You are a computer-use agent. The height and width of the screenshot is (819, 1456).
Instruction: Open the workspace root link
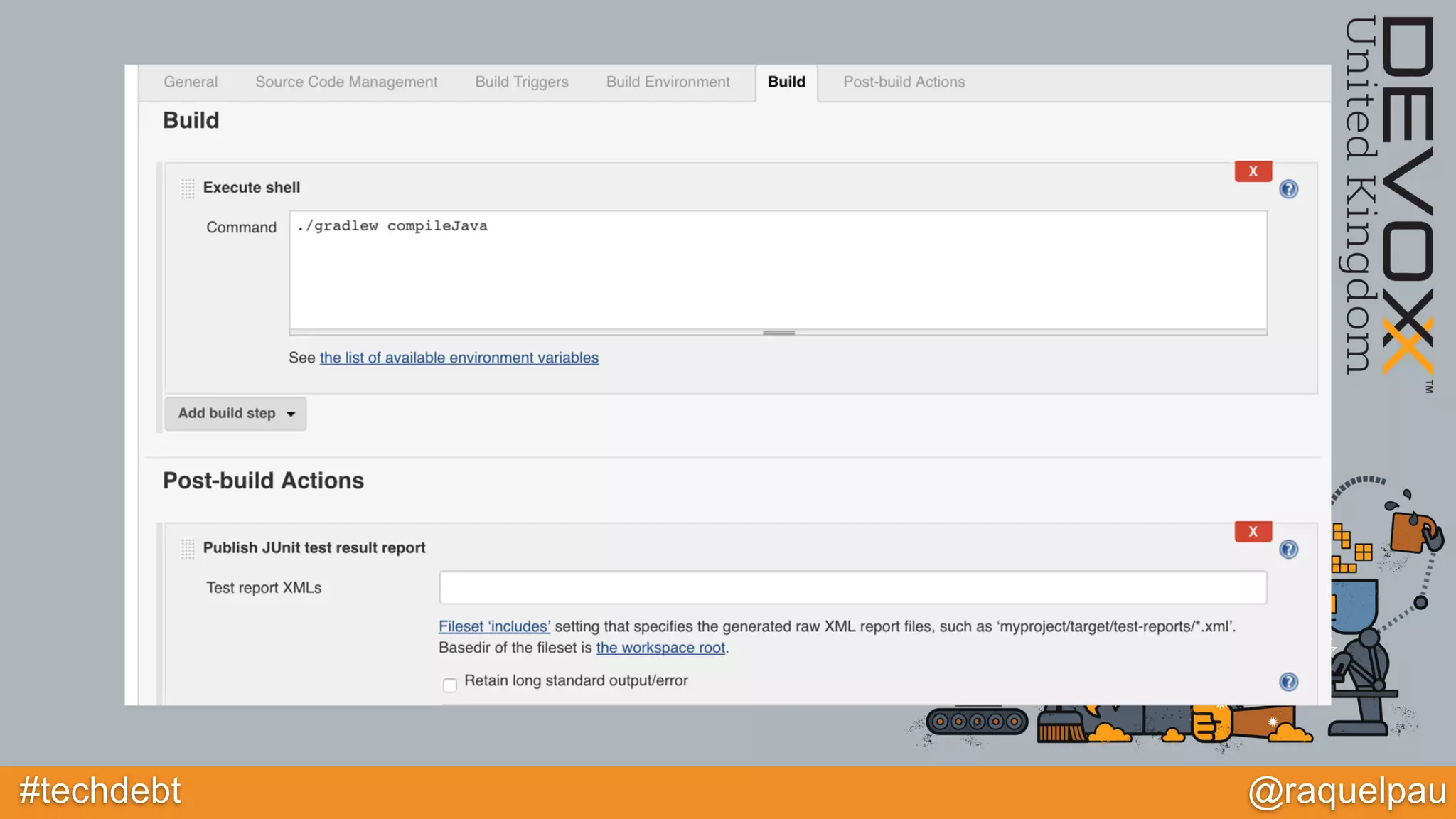point(660,648)
